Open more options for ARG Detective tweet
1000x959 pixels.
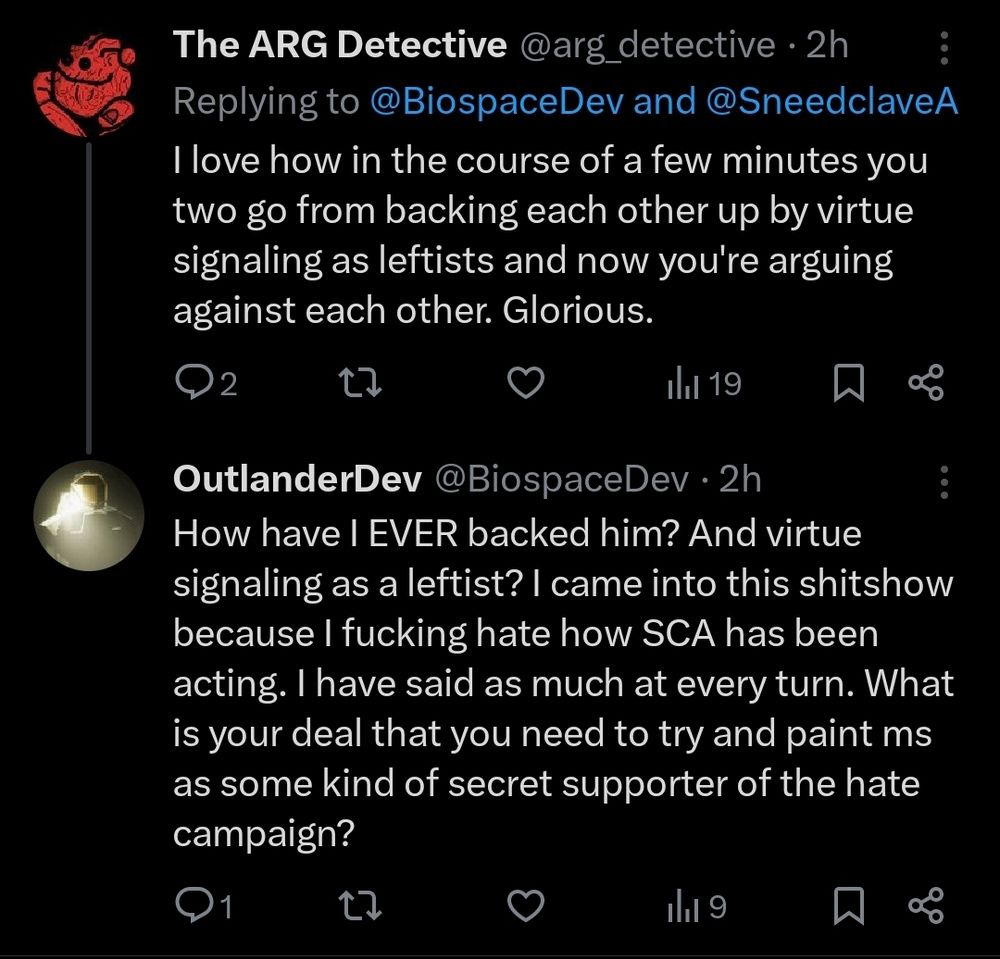tap(945, 47)
